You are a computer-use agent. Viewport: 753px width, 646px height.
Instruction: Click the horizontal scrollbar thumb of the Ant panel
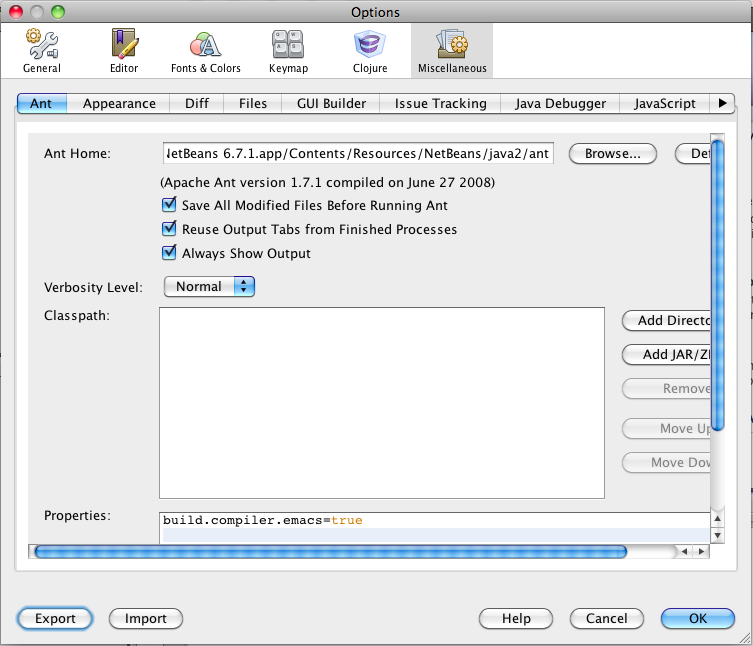[331, 552]
